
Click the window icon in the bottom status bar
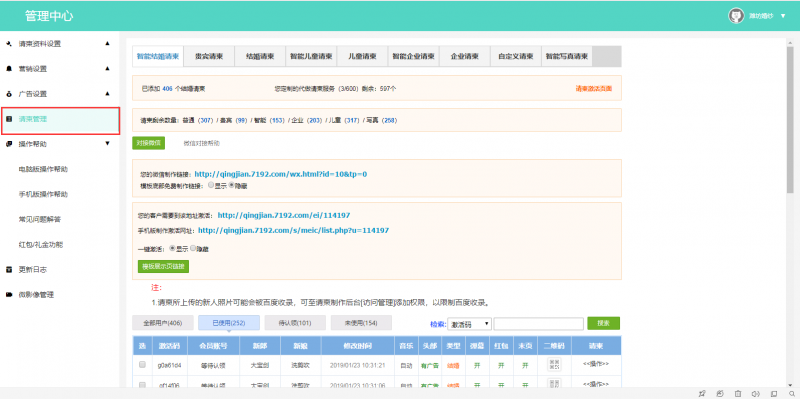pos(773,393)
